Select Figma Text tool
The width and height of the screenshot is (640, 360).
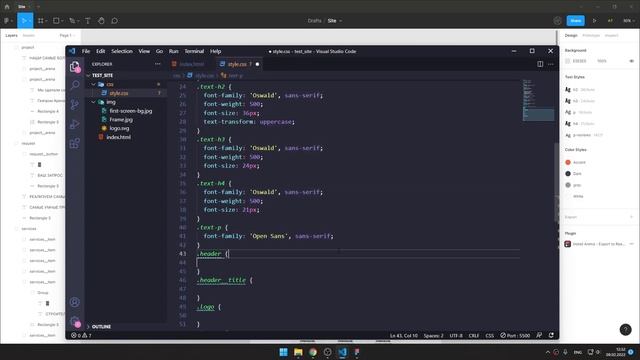88,20
